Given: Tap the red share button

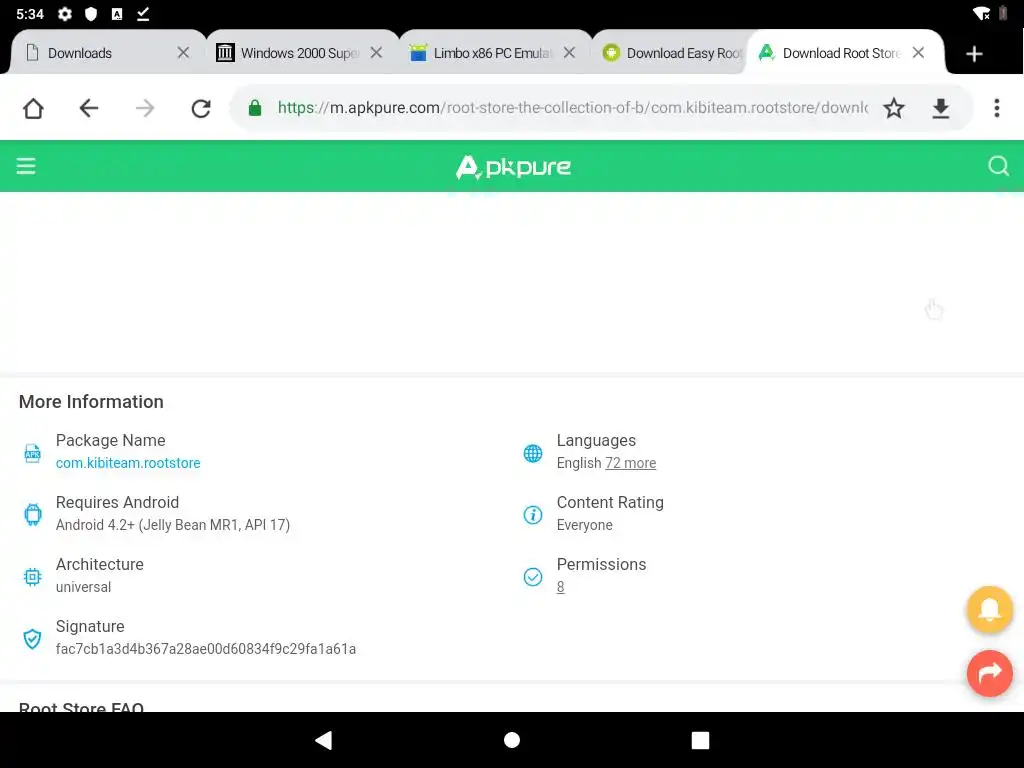Looking at the screenshot, I should coord(989,673).
